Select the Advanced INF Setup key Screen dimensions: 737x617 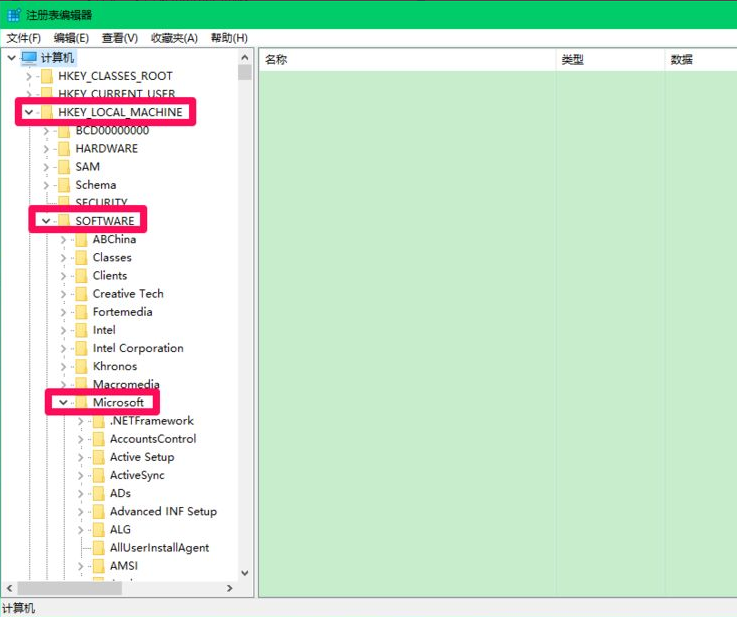(163, 512)
